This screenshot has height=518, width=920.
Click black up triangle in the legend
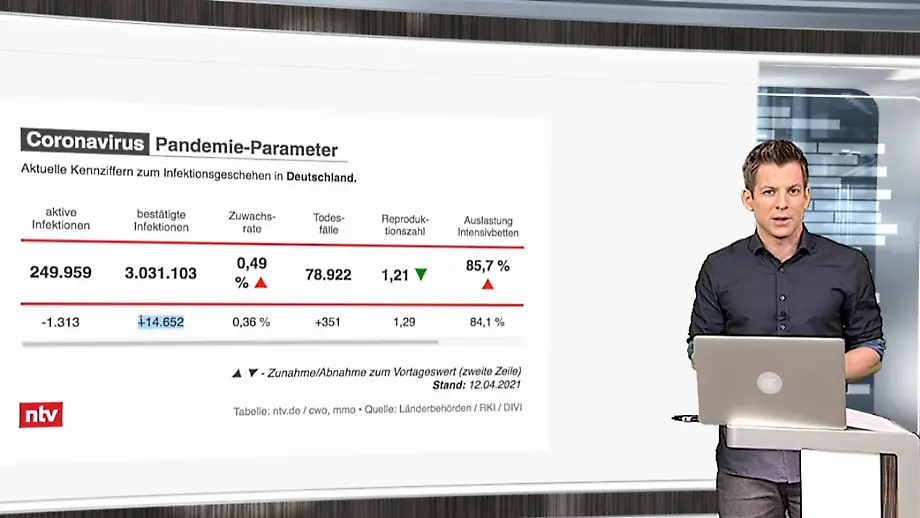(237, 373)
